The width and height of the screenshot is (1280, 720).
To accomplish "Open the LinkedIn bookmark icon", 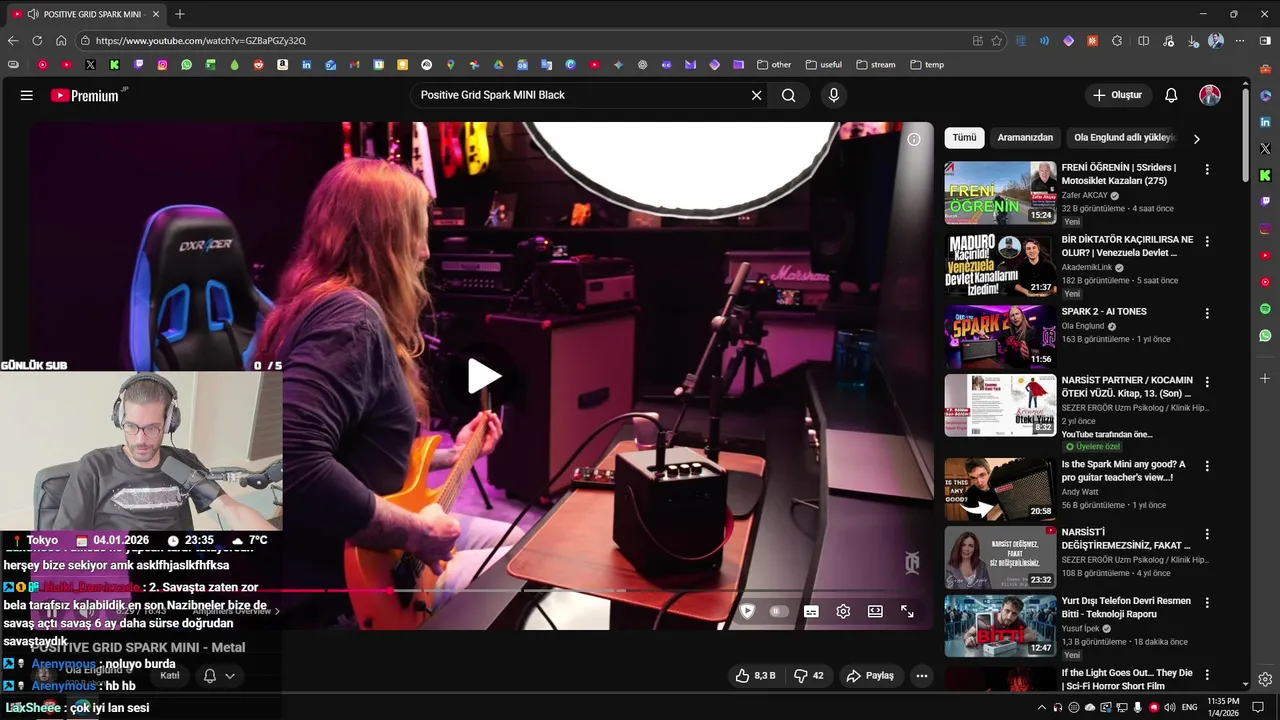I will [307, 65].
